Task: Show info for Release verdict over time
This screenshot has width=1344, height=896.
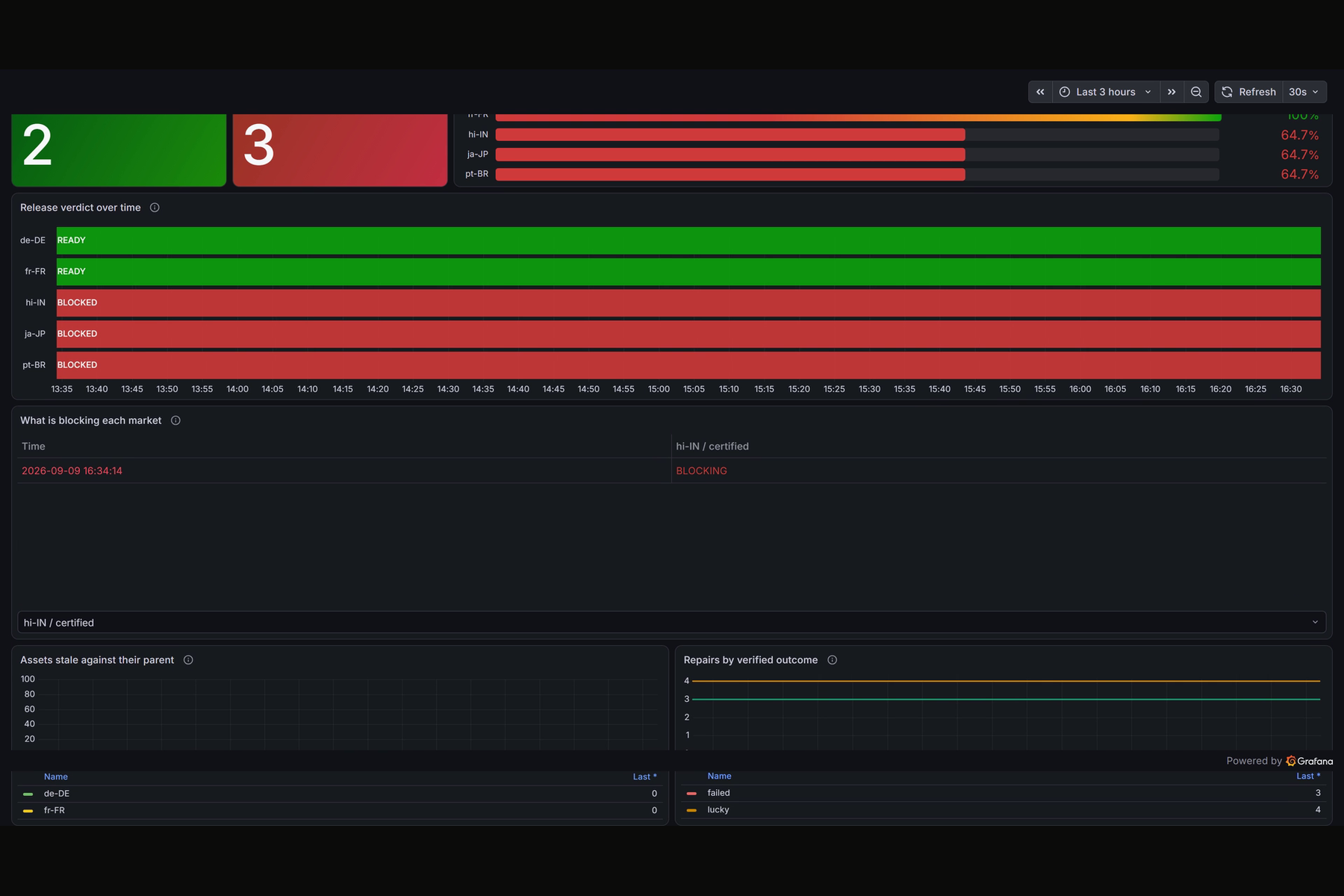Action: [x=155, y=208]
